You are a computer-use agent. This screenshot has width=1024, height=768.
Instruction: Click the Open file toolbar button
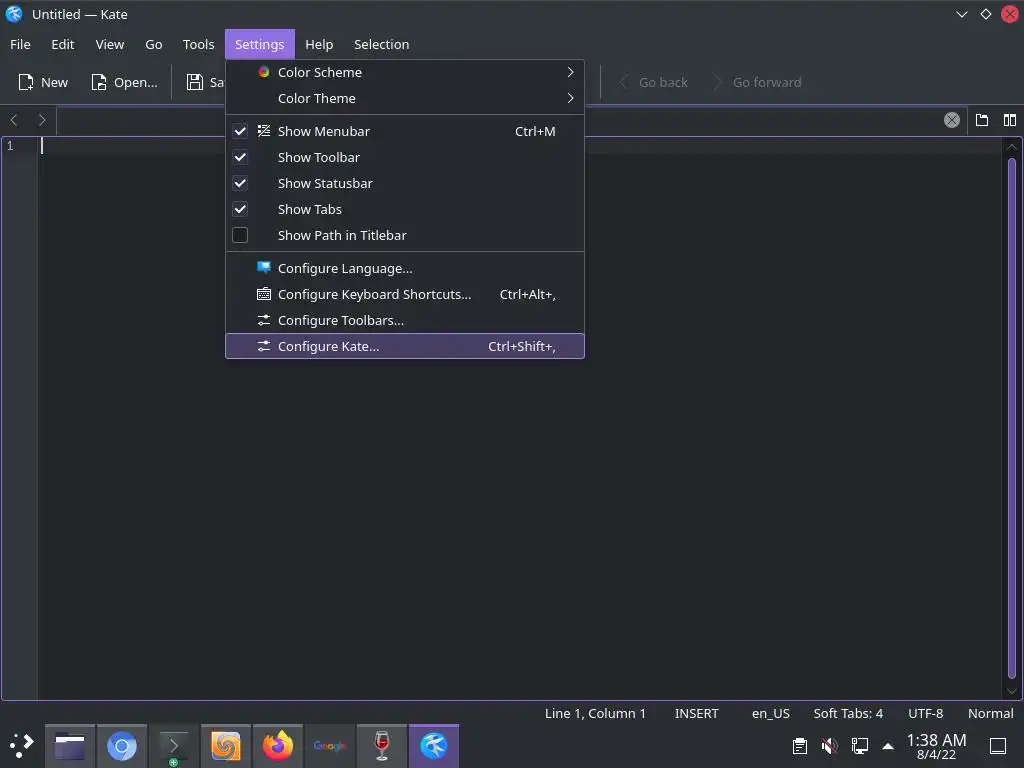(x=124, y=82)
